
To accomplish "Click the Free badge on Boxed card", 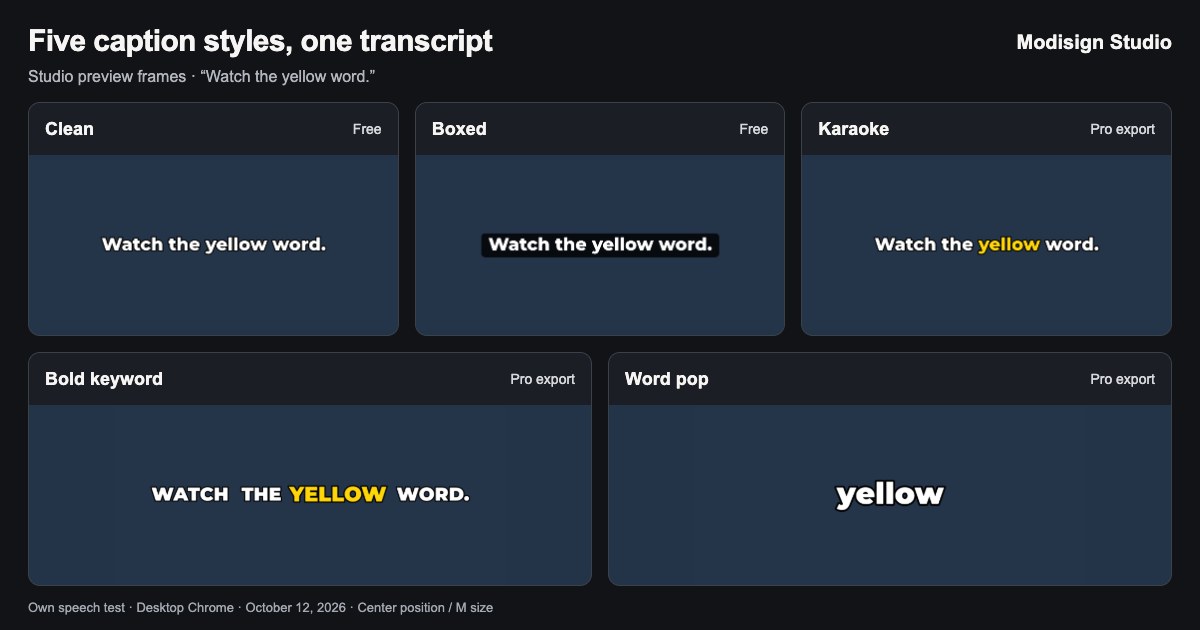I will [754, 129].
